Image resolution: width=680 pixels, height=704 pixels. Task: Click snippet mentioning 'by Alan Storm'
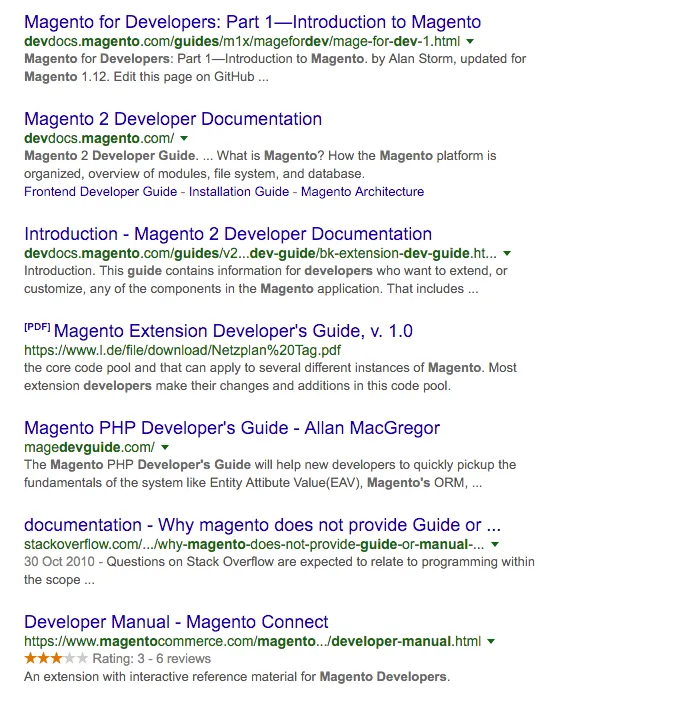click(275, 68)
